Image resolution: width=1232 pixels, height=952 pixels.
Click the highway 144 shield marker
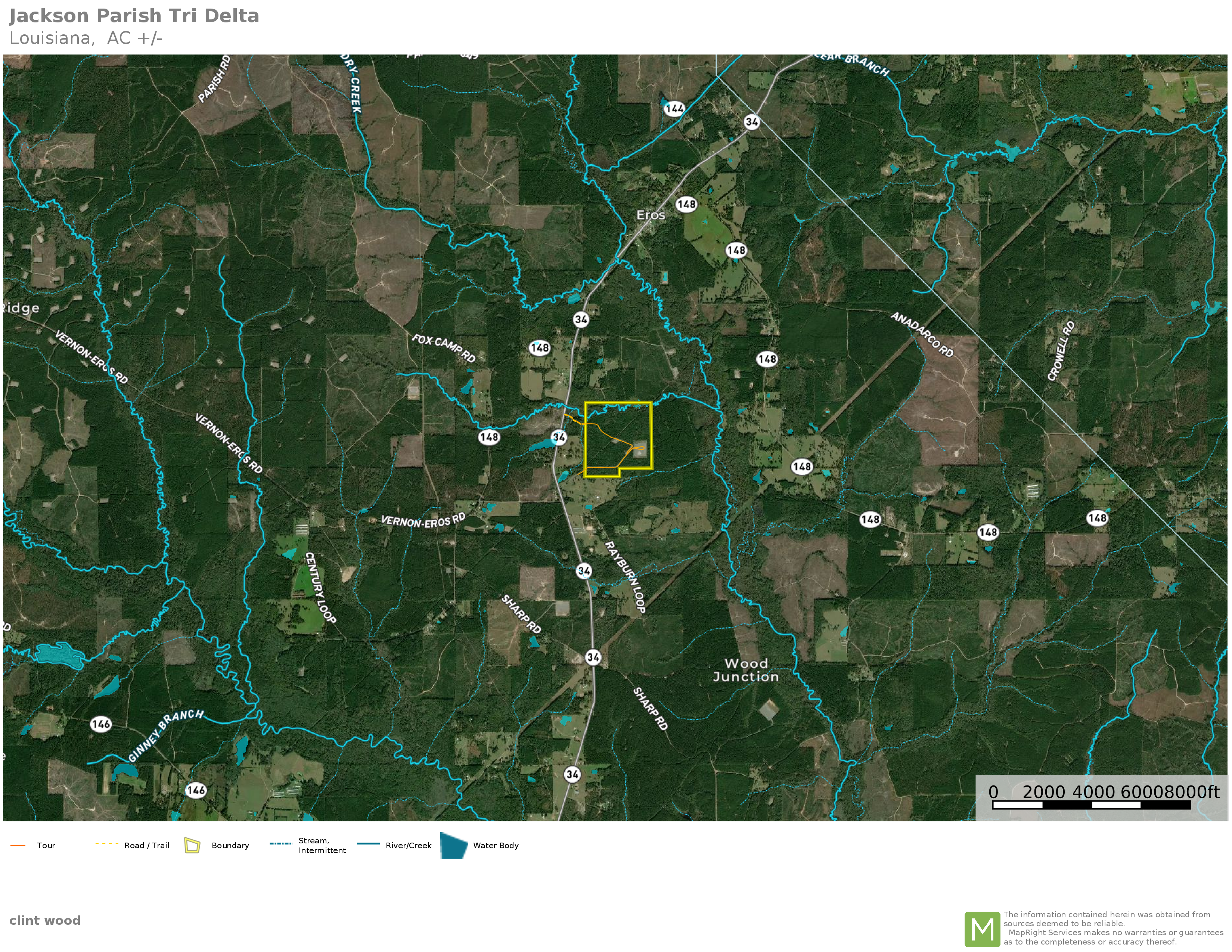(674, 109)
